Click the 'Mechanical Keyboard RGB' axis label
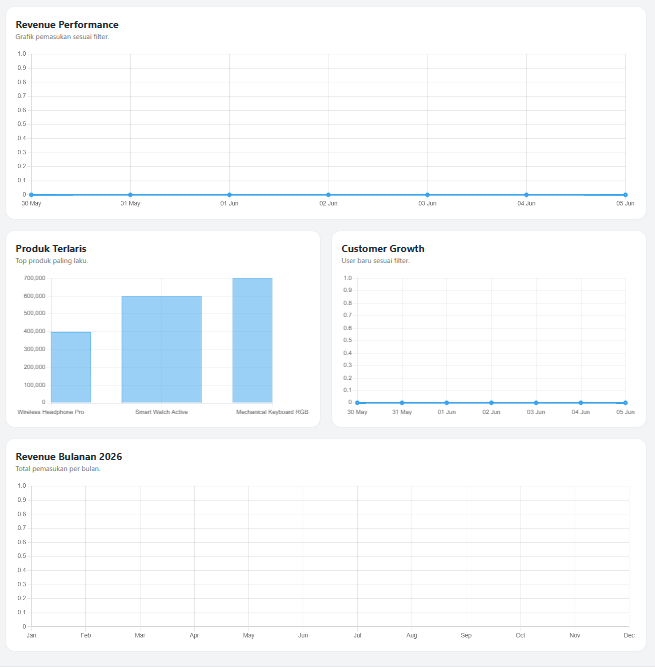Image resolution: width=655 pixels, height=667 pixels. click(272, 412)
